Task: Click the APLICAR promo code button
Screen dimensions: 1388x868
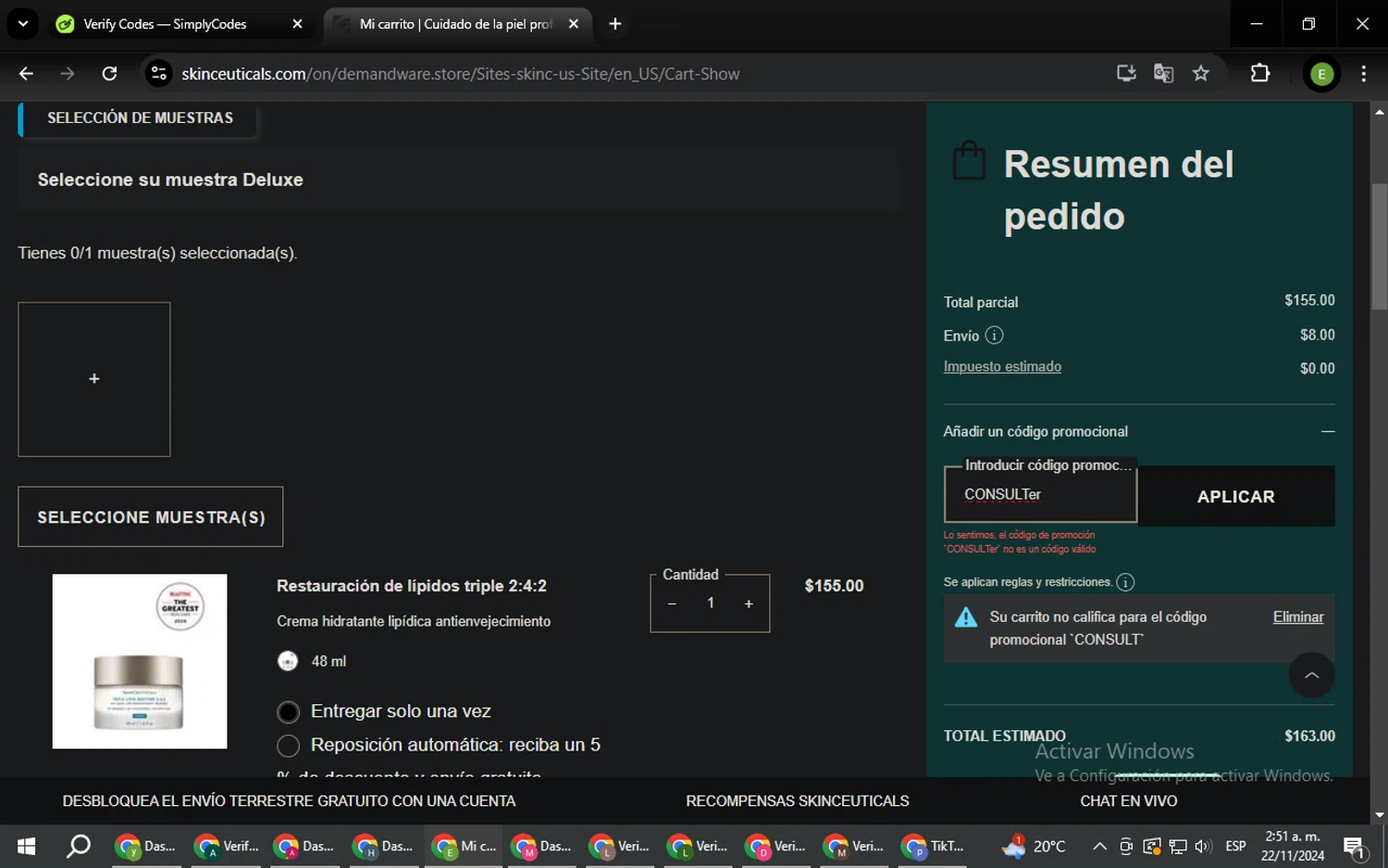Action: coord(1235,497)
